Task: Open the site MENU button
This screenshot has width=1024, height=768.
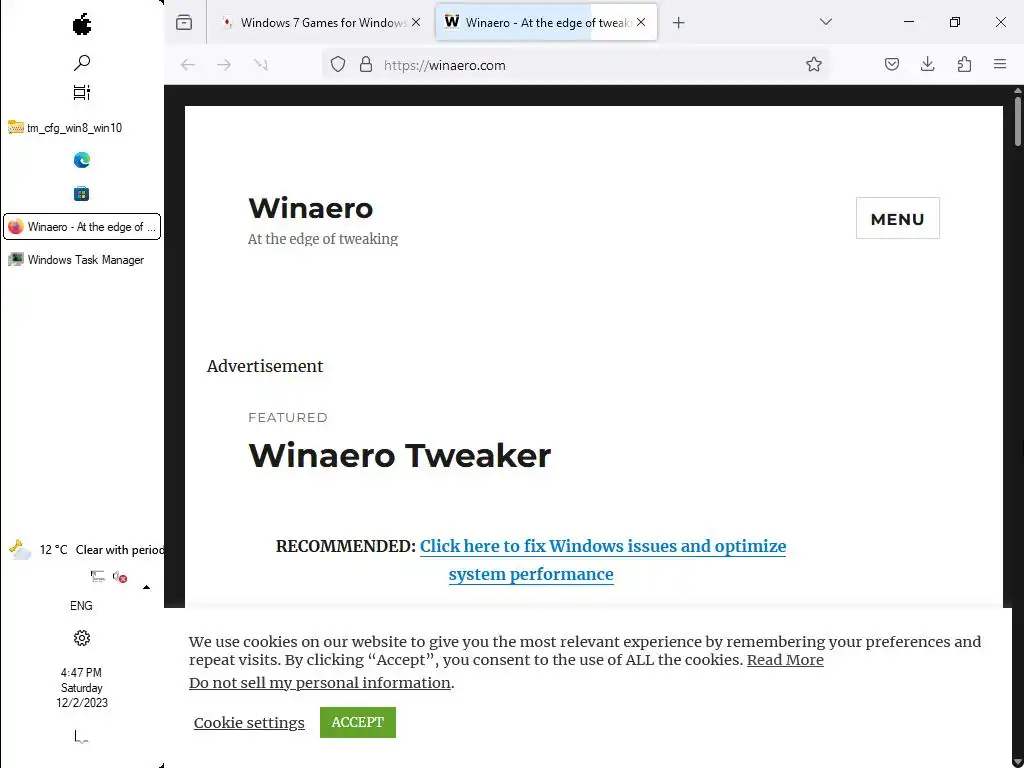Action: (x=898, y=219)
